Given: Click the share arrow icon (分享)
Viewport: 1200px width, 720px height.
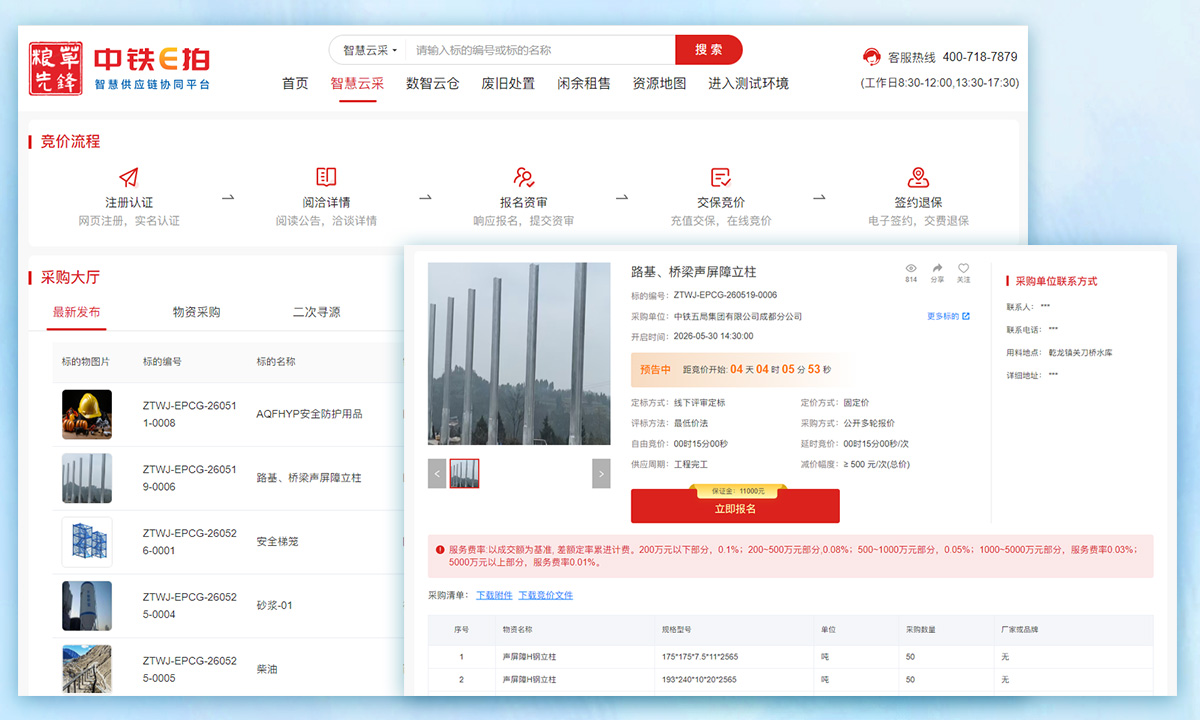Looking at the screenshot, I should click(x=938, y=268).
